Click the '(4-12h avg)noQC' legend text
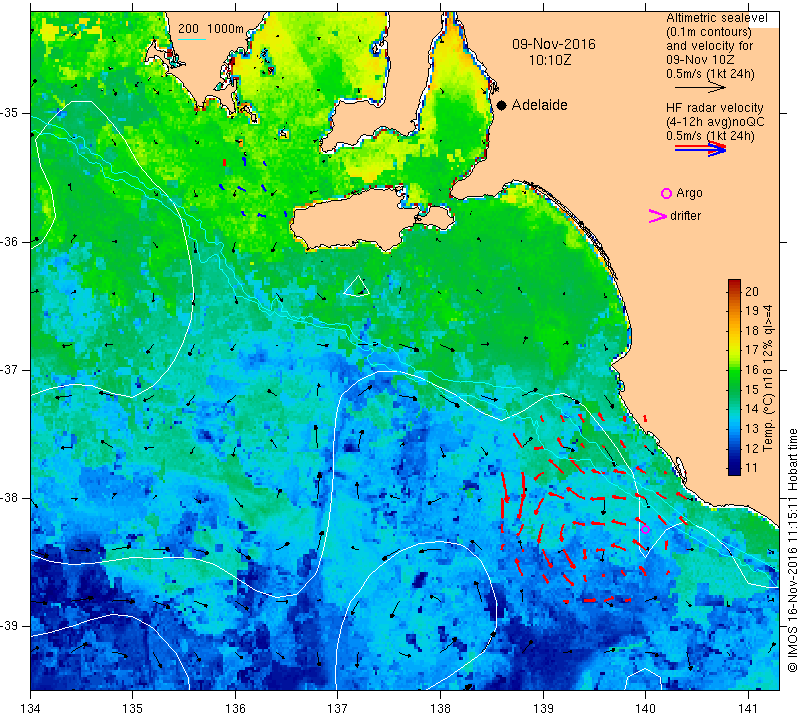800x720 pixels. (x=715, y=122)
